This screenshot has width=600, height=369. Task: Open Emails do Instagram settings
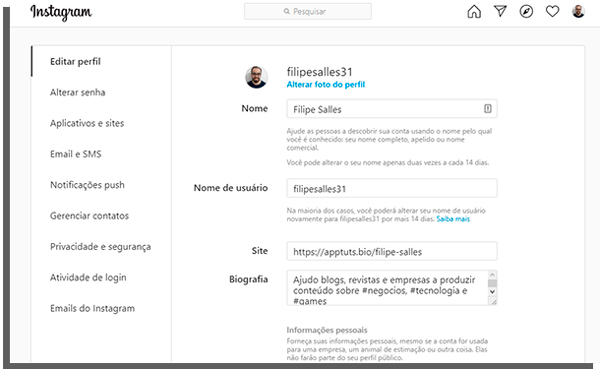(93, 309)
